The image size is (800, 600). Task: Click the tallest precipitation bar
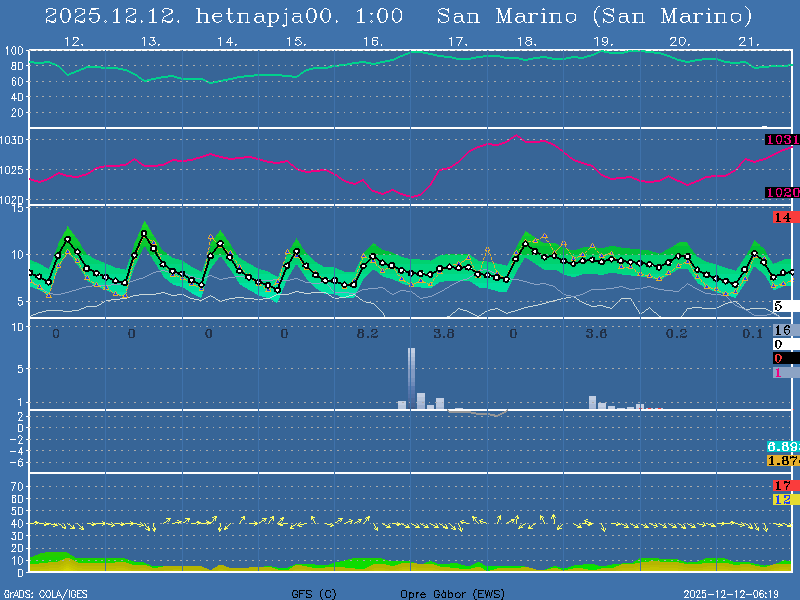point(411,378)
